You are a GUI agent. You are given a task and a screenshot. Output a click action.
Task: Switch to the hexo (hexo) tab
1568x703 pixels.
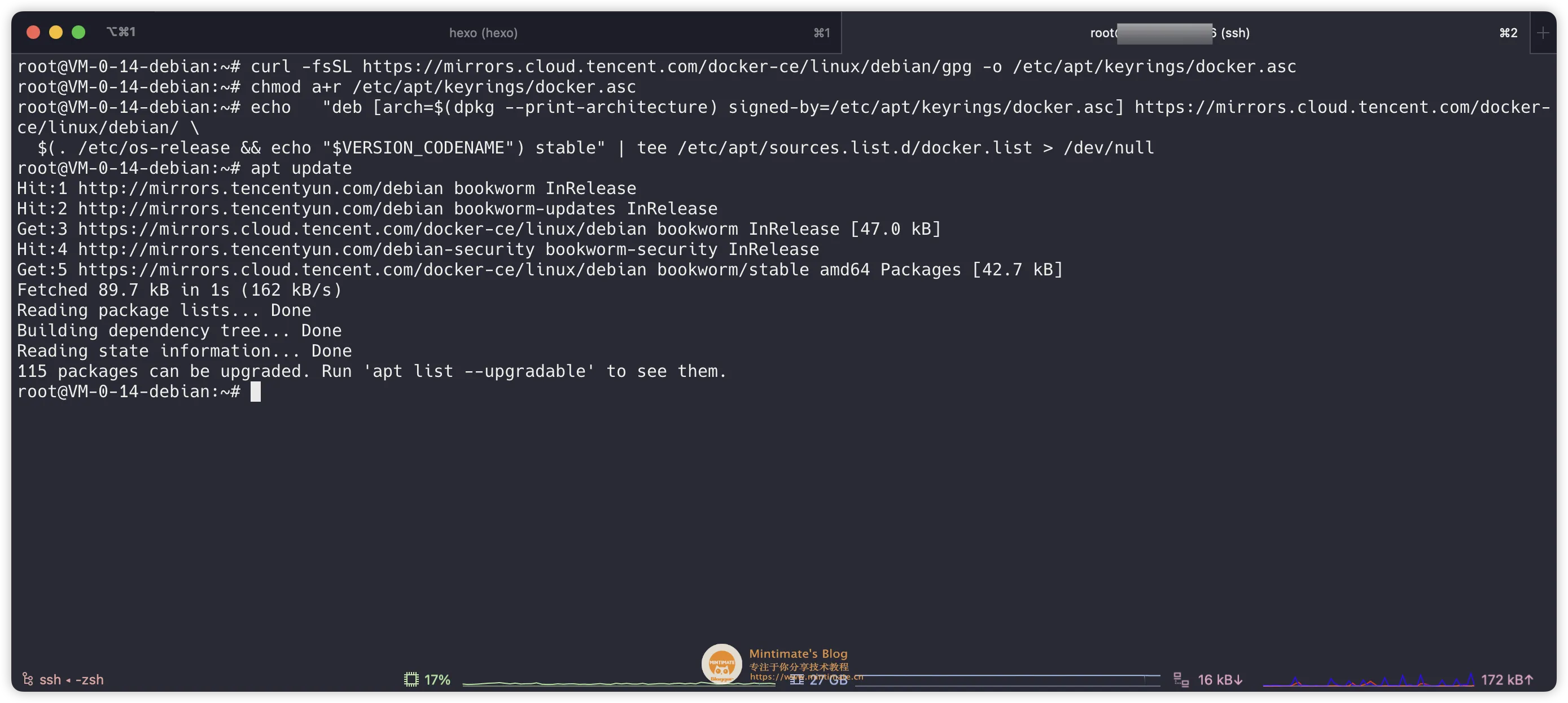click(x=483, y=33)
